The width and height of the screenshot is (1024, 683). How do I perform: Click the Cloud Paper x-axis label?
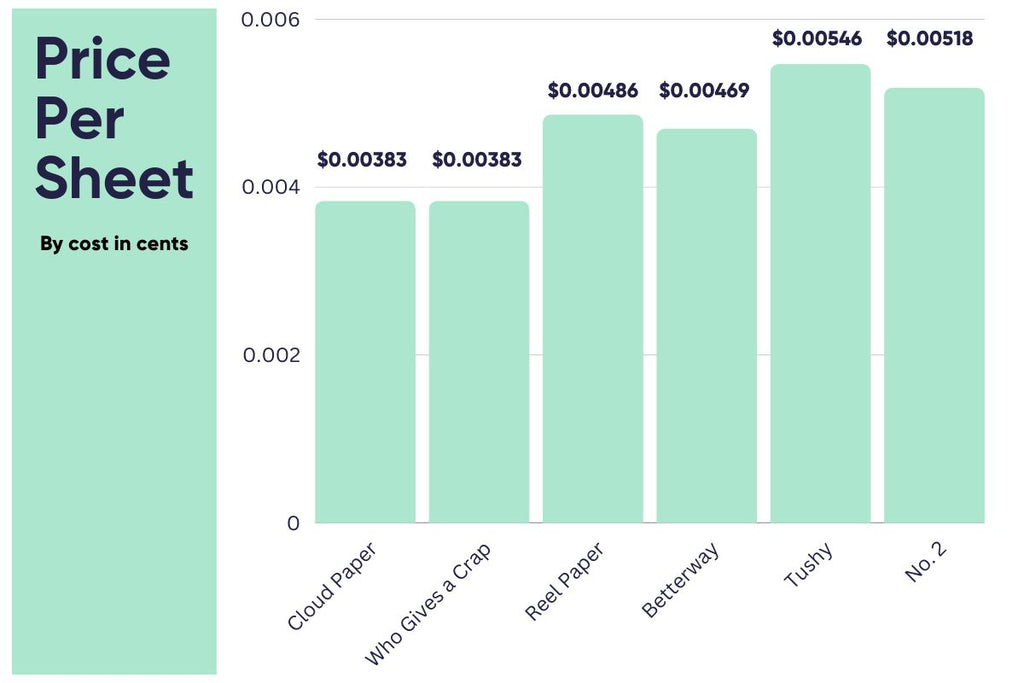click(x=333, y=589)
